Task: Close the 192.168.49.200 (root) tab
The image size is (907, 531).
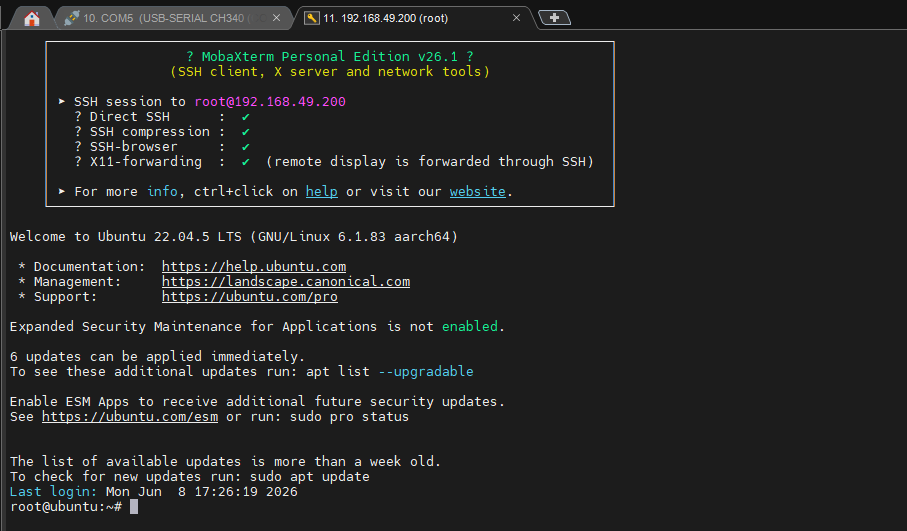Action: coord(517,18)
